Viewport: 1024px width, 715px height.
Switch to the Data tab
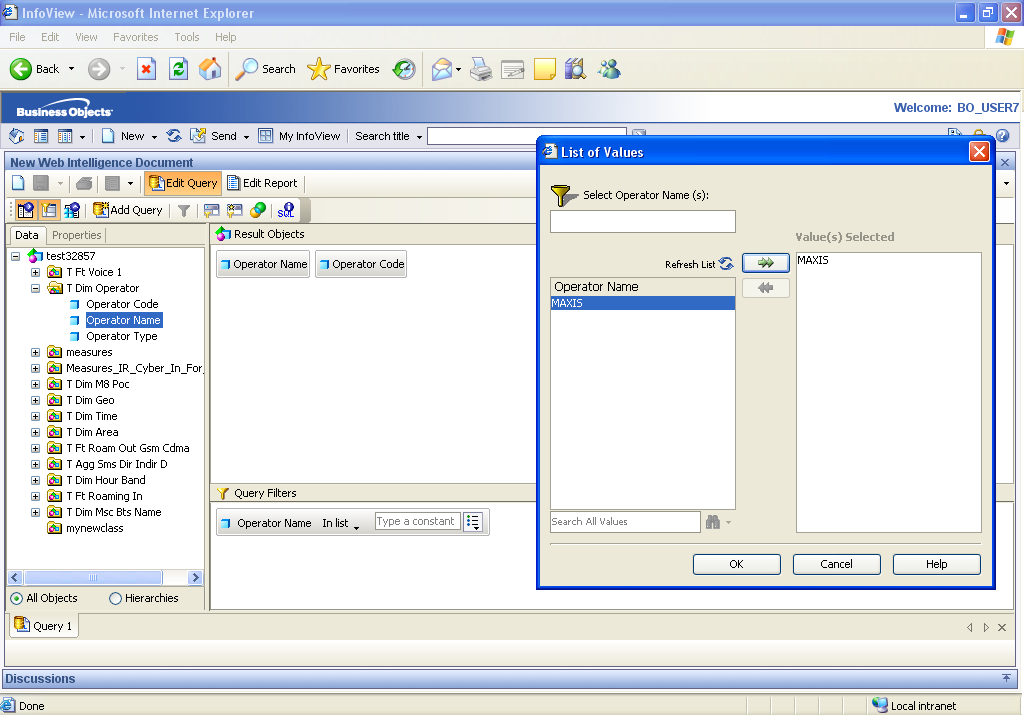[27, 235]
